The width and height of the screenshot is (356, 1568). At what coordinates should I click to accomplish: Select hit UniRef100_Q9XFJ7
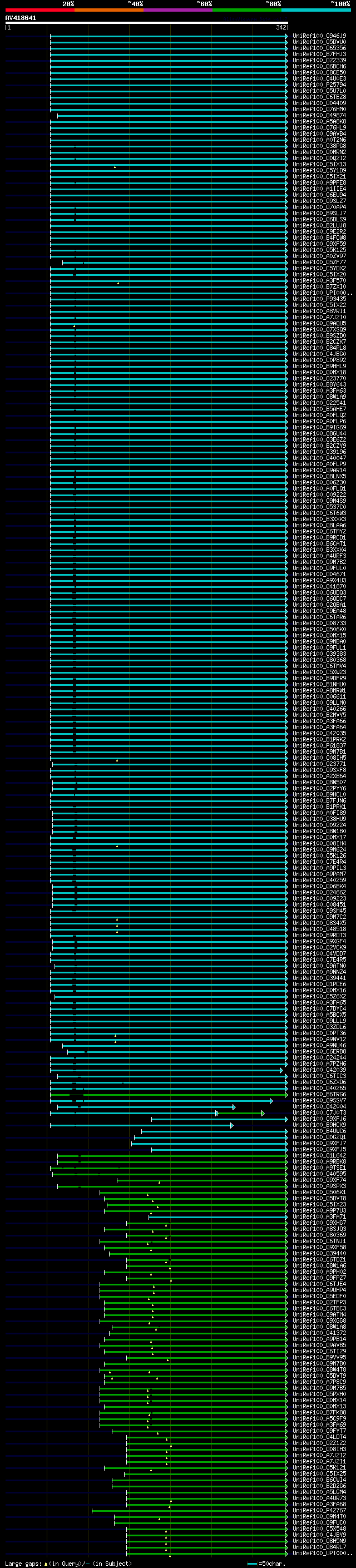(319, 1143)
